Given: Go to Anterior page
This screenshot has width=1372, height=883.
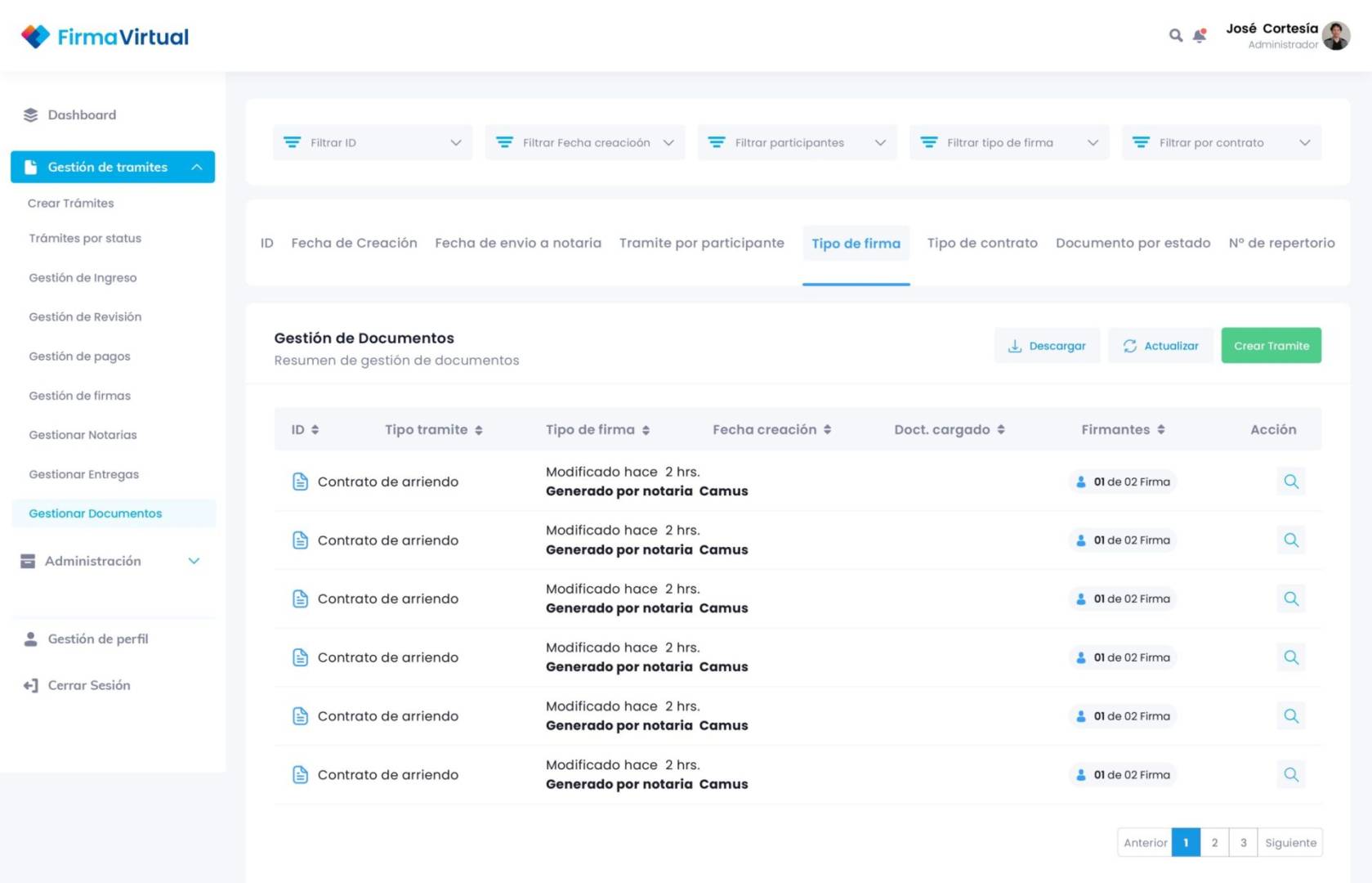Looking at the screenshot, I should 1145,843.
